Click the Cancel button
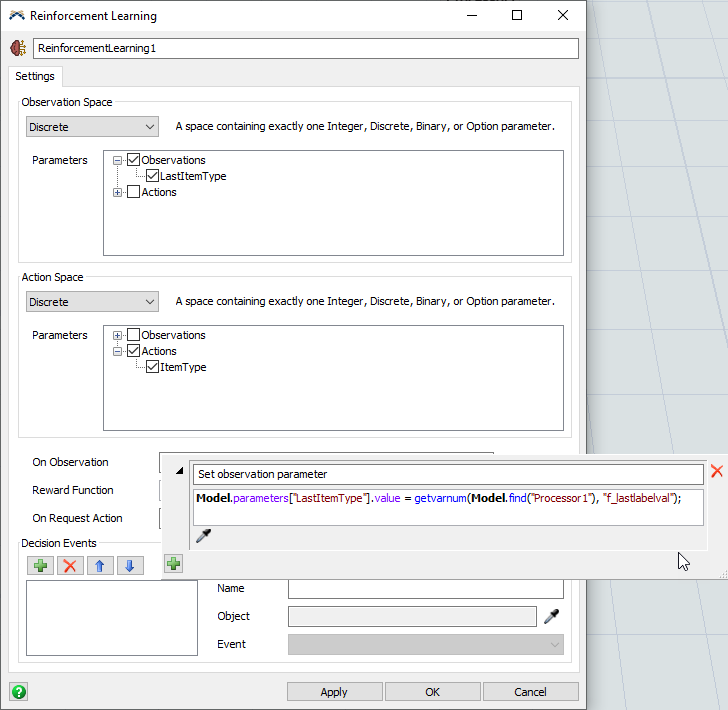Viewport: 728px width, 710px height. [530, 692]
